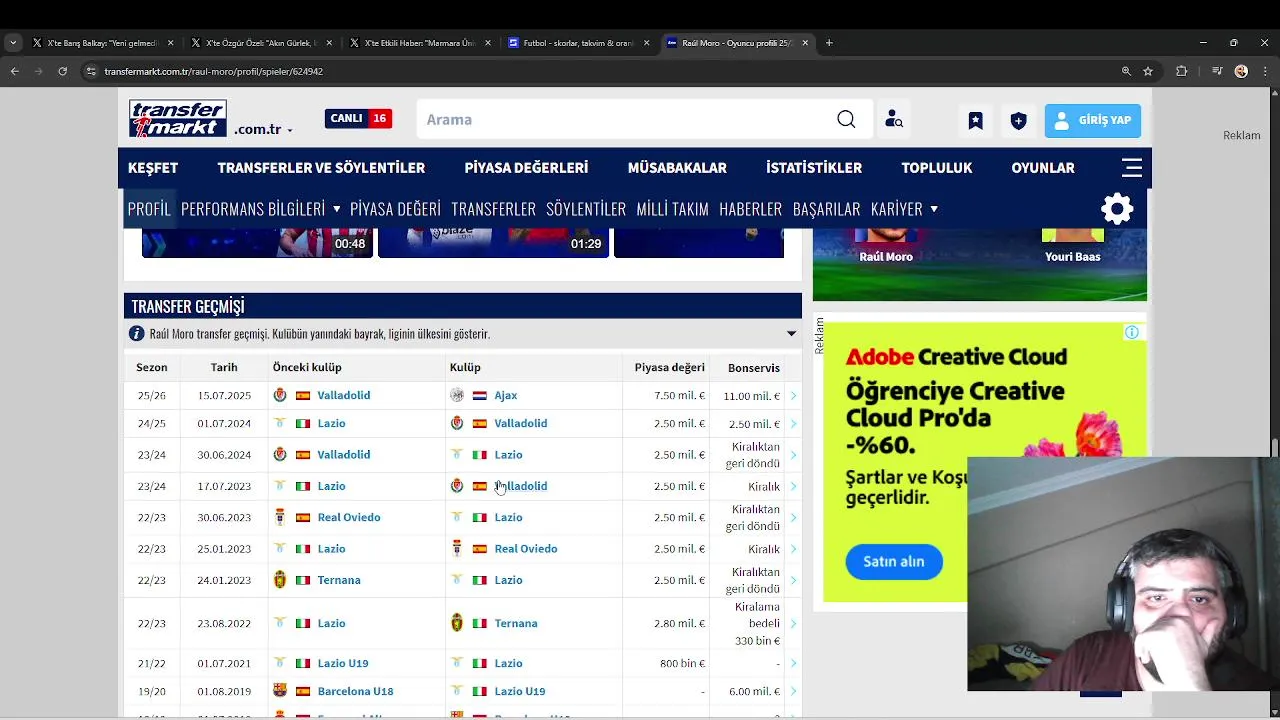
Task: Open details arrow for the 01.07.2024 Valladolid row
Action: 793,424
